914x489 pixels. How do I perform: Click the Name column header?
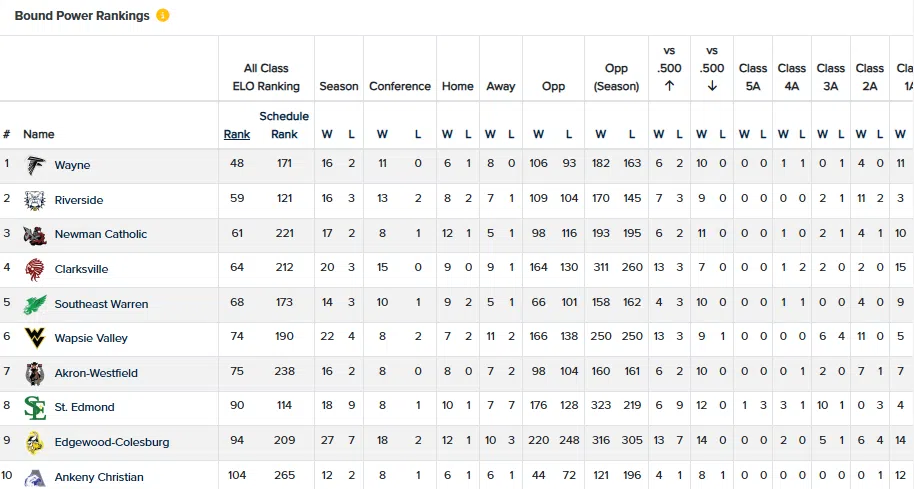tap(39, 134)
